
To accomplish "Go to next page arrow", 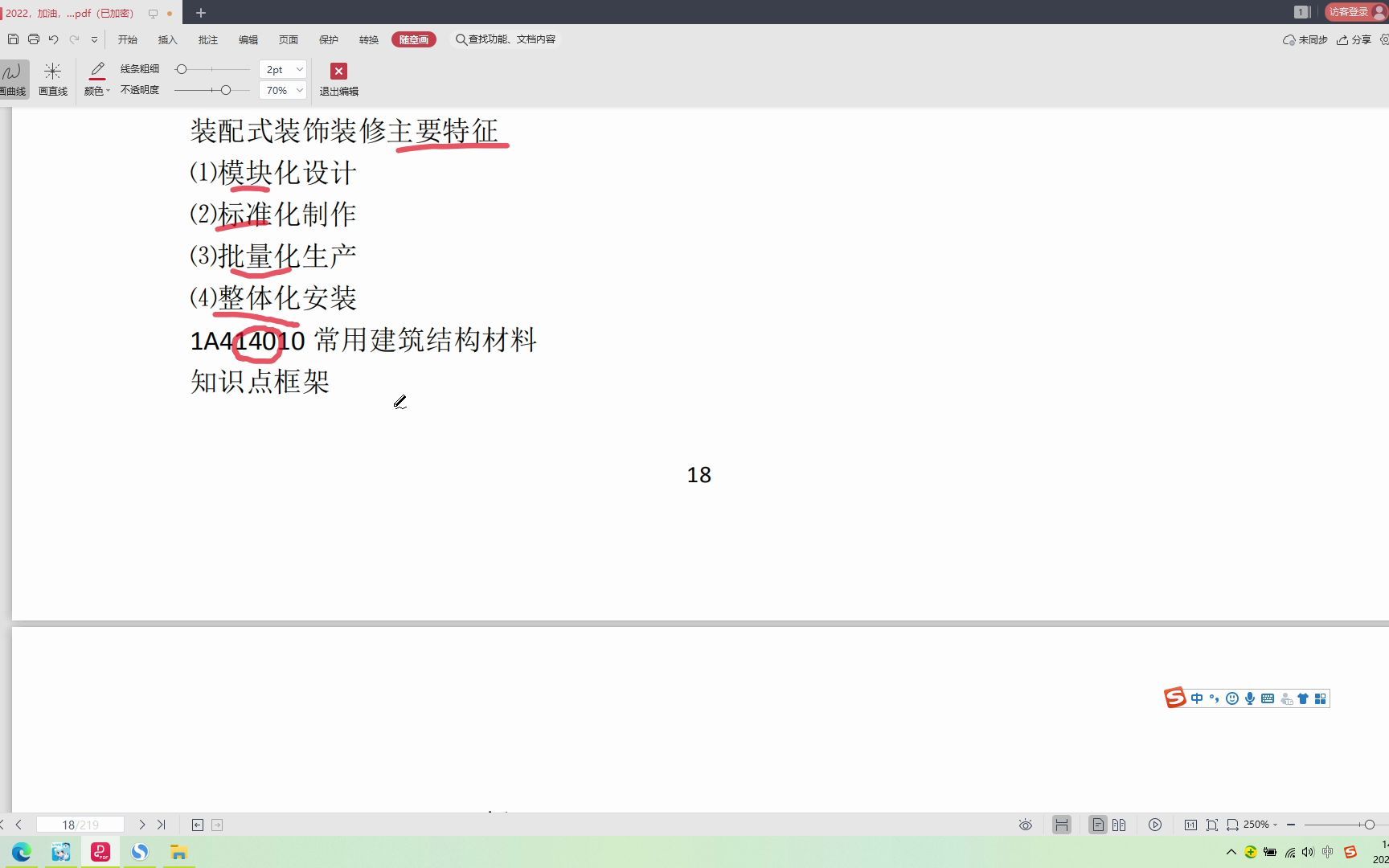I will (142, 825).
